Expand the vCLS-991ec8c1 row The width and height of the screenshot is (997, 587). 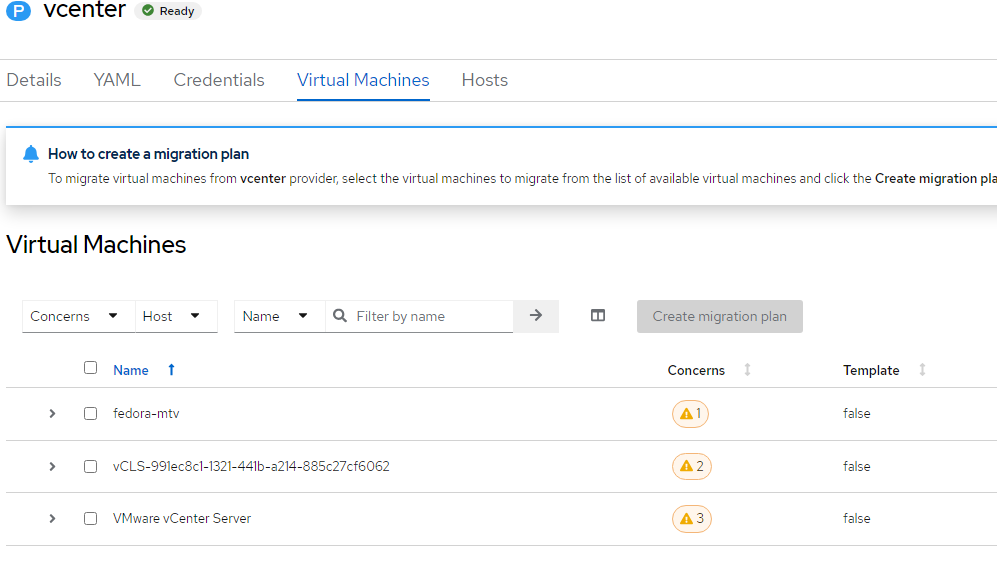52,467
